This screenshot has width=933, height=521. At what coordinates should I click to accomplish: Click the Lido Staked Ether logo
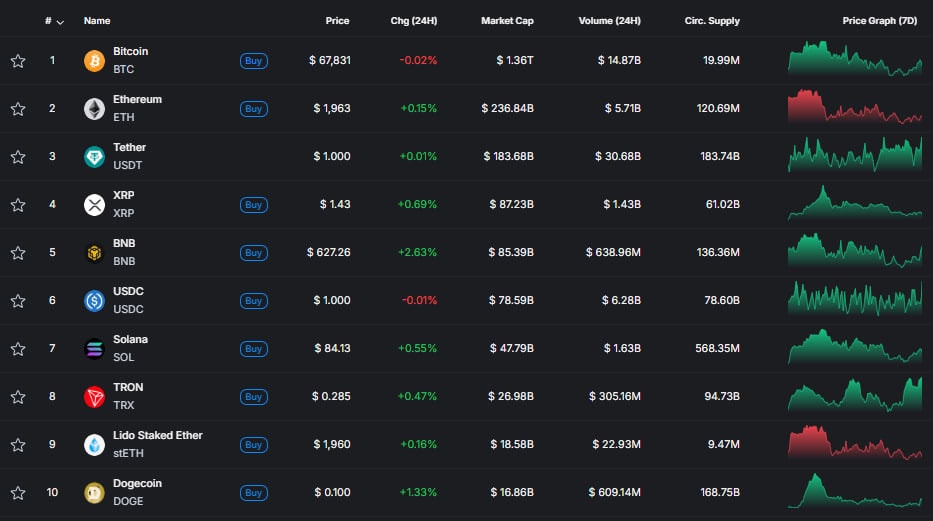(x=94, y=445)
